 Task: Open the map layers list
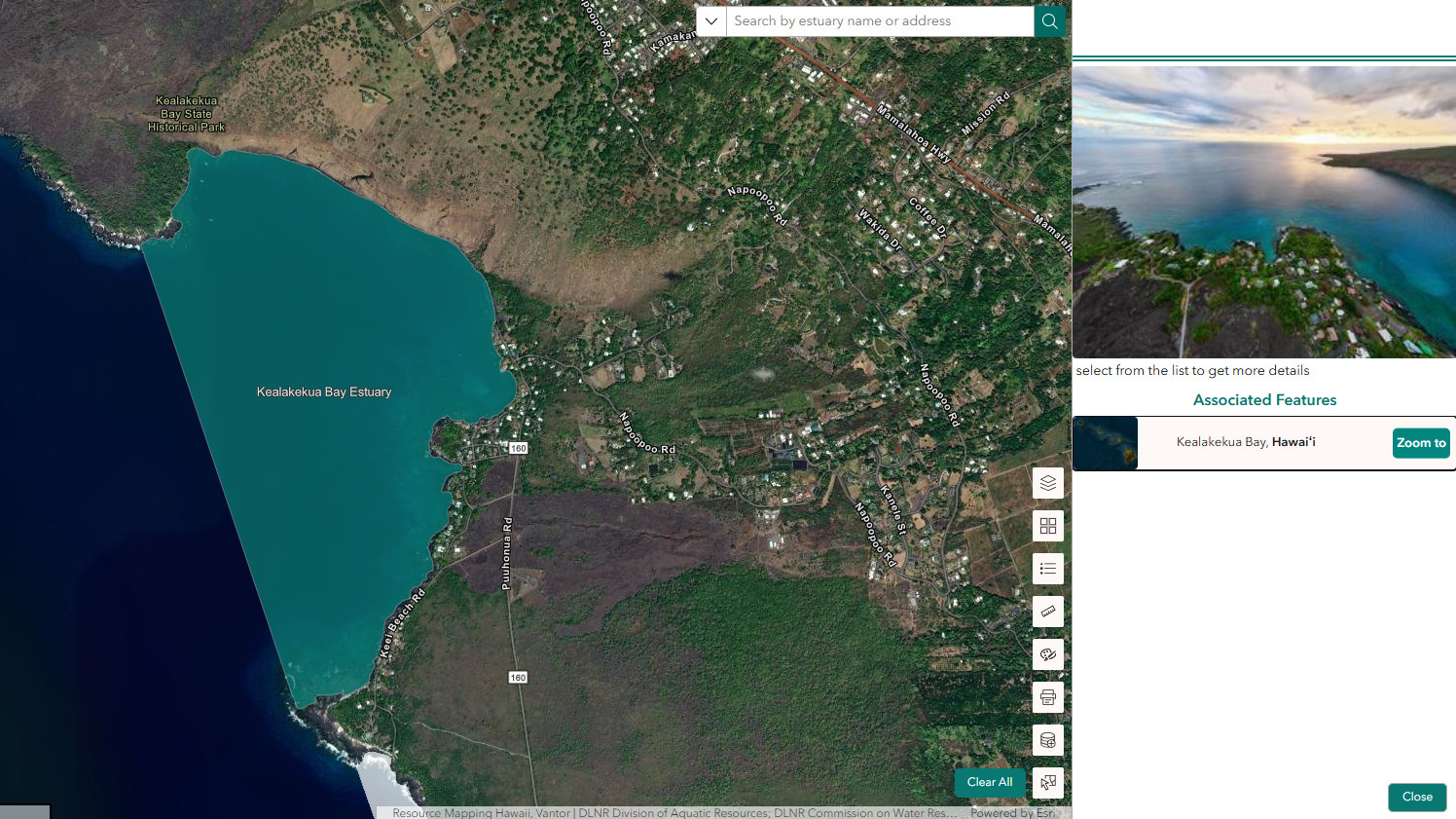(1047, 483)
